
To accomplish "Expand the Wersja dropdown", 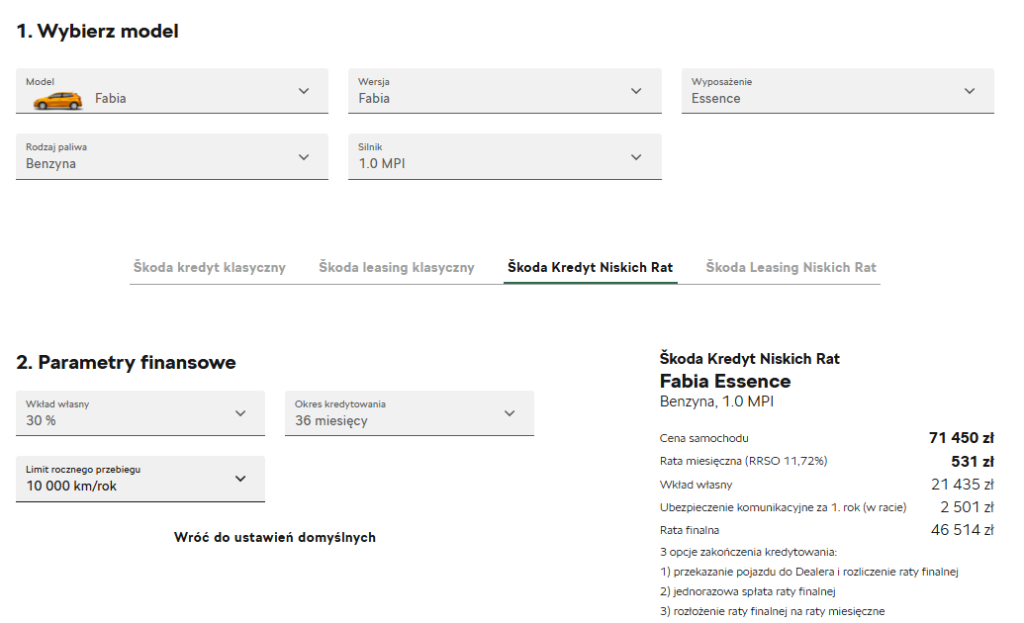I will 505,91.
